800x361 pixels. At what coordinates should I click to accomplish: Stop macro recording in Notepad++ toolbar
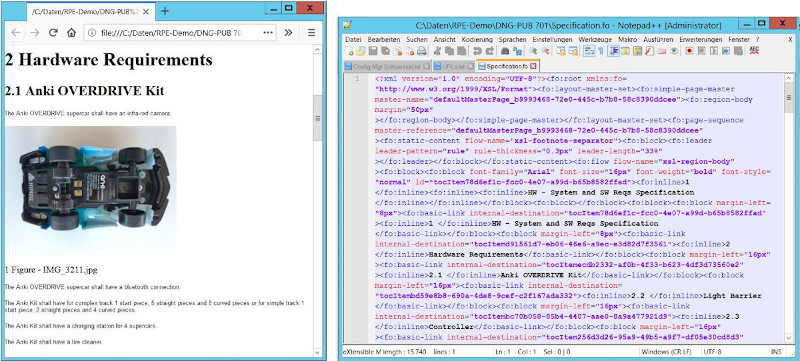click(702, 51)
